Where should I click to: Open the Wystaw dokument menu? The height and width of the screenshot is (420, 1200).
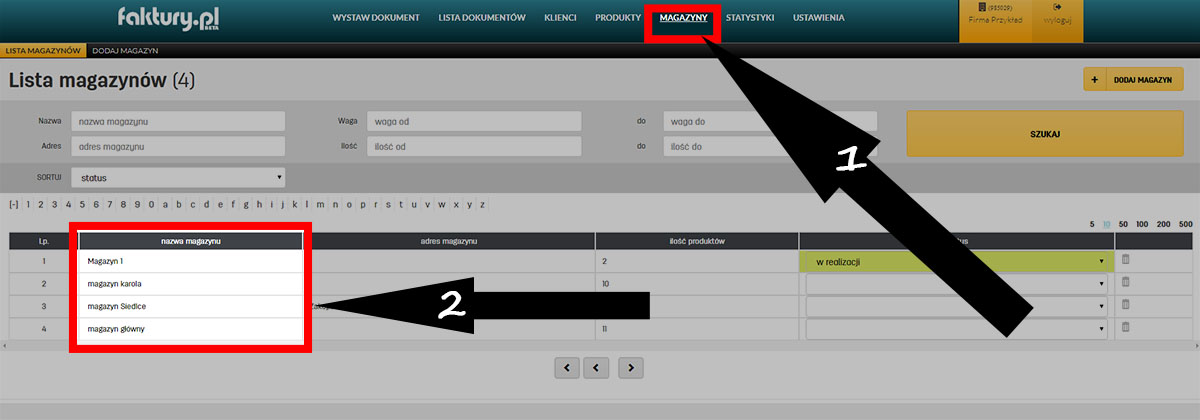click(x=375, y=18)
